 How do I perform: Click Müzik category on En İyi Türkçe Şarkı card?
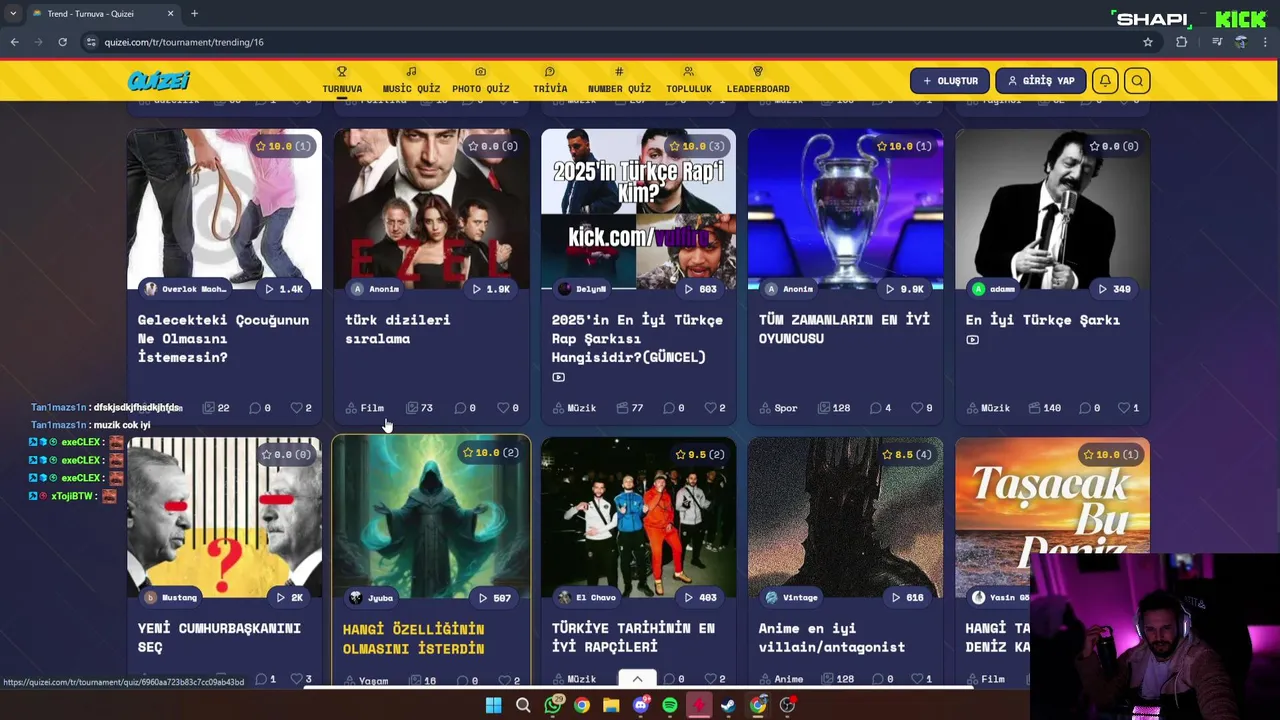point(988,408)
